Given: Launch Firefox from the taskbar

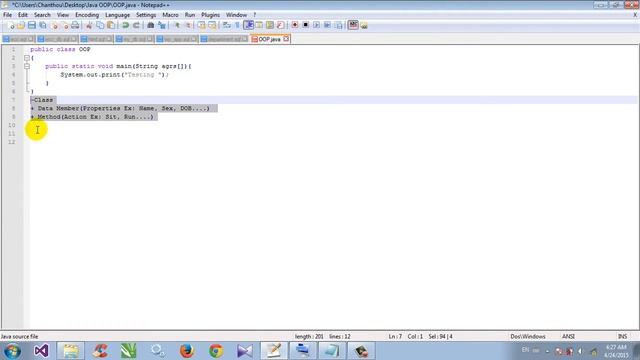Looking at the screenshot, I should [x=187, y=351].
